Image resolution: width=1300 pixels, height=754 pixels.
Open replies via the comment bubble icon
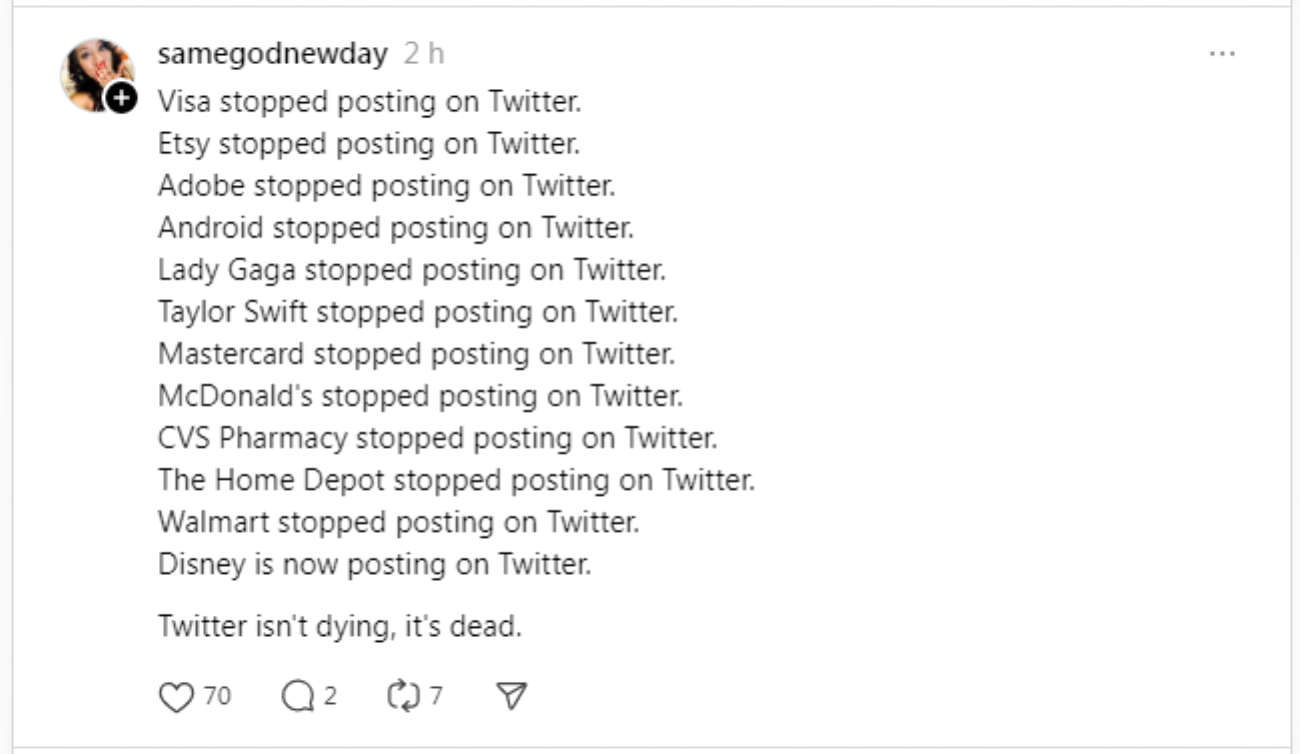click(x=298, y=697)
